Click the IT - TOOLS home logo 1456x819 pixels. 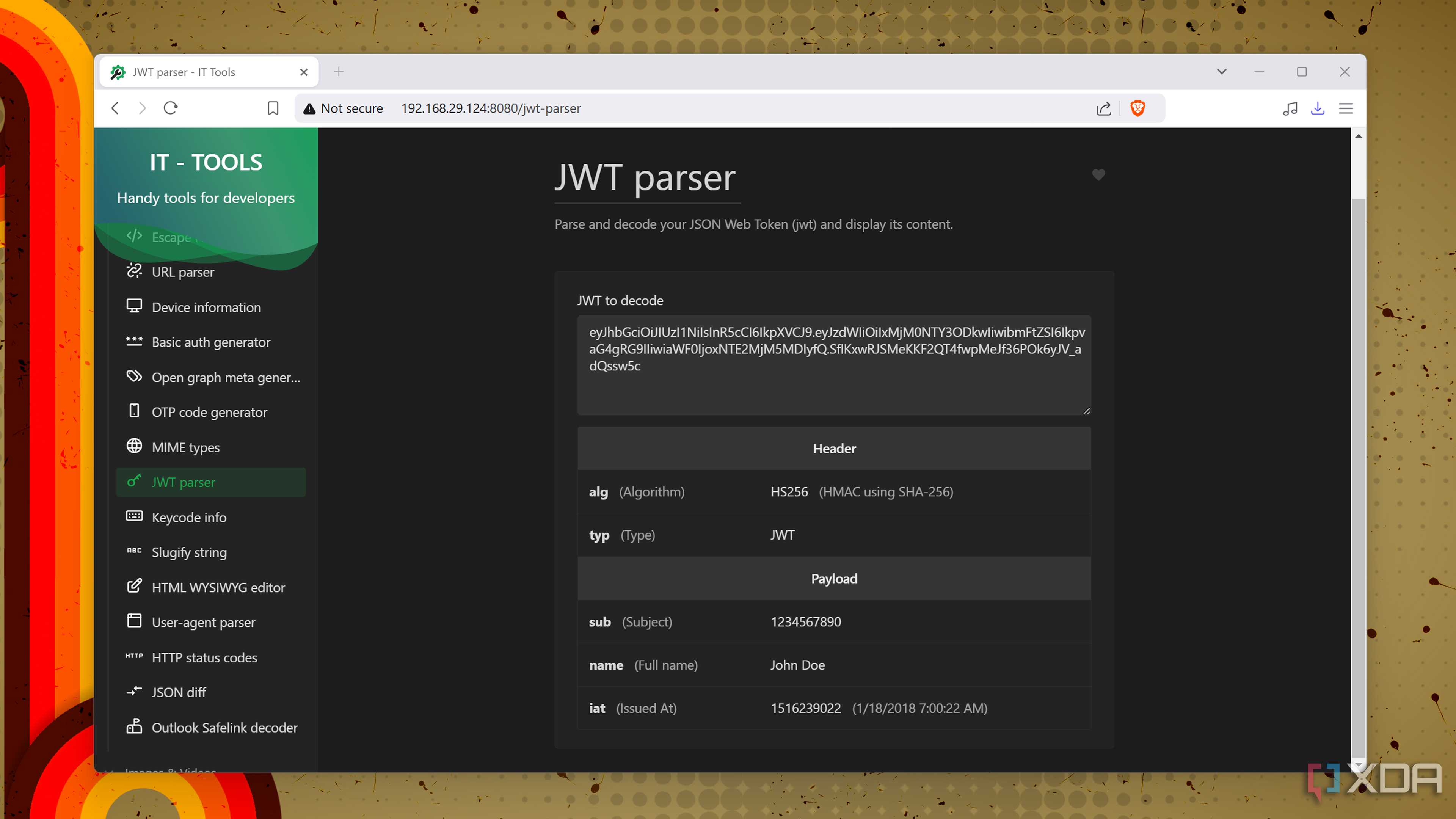point(206,163)
